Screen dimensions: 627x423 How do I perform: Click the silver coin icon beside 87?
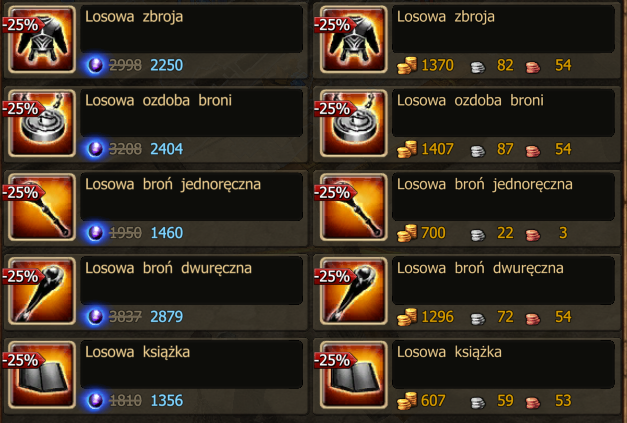pos(477,151)
